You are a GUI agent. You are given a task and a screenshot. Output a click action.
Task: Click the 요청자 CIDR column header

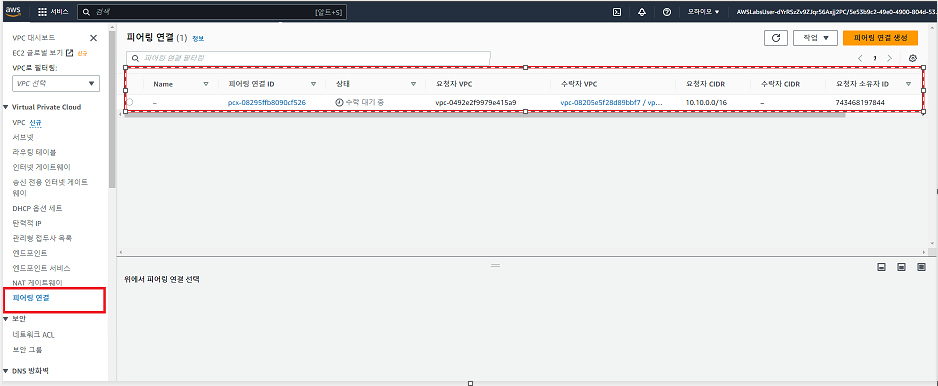[705, 84]
